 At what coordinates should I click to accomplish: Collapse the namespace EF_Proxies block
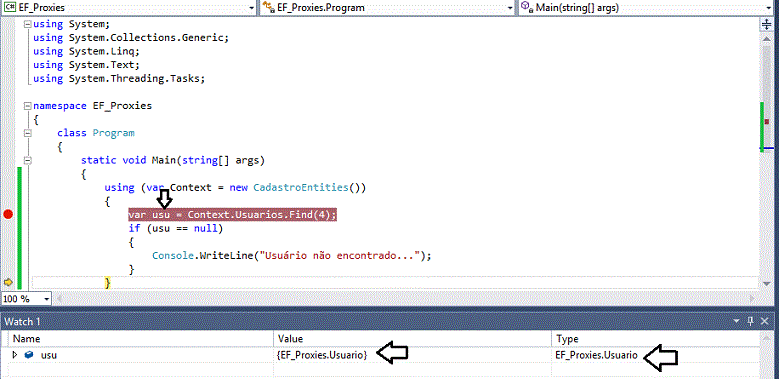click(x=28, y=106)
